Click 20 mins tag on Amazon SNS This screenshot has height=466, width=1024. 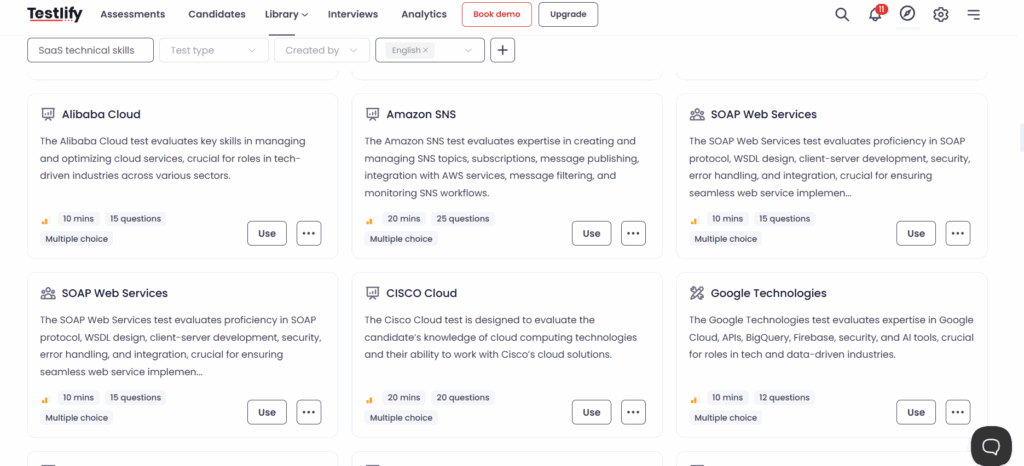coord(403,219)
